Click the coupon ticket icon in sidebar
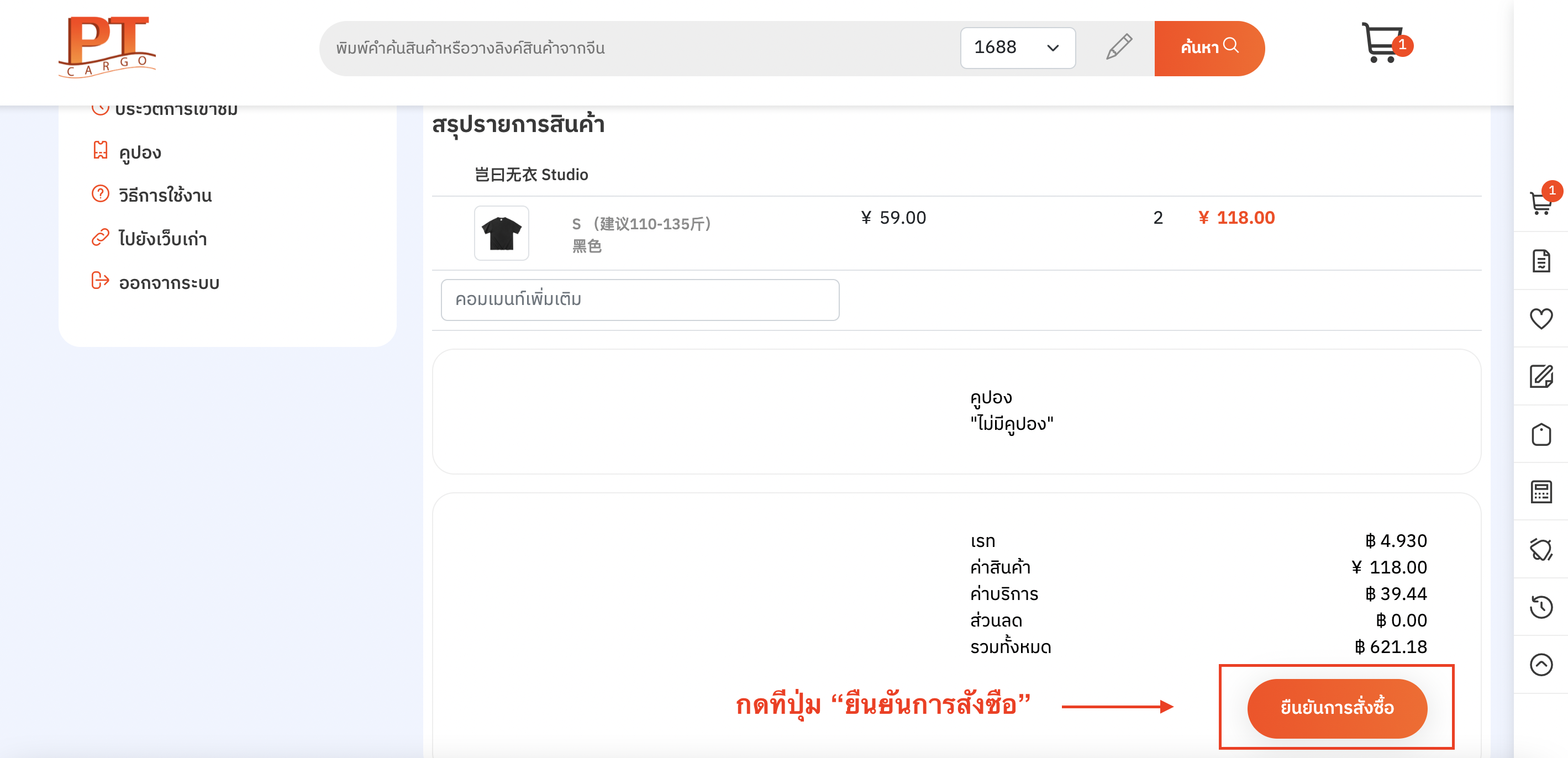 pyautogui.click(x=100, y=150)
